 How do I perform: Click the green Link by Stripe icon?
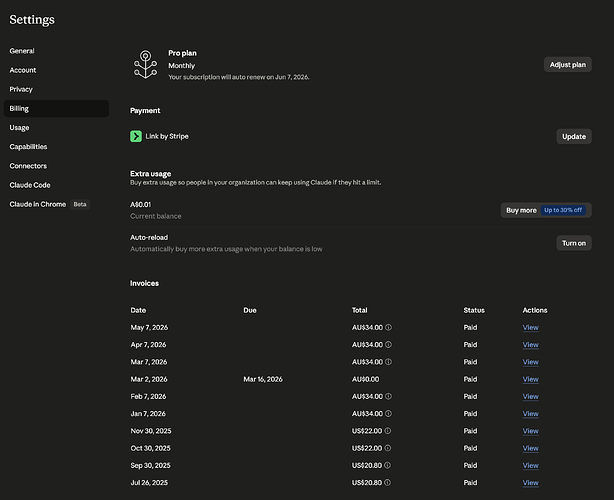tap(136, 136)
